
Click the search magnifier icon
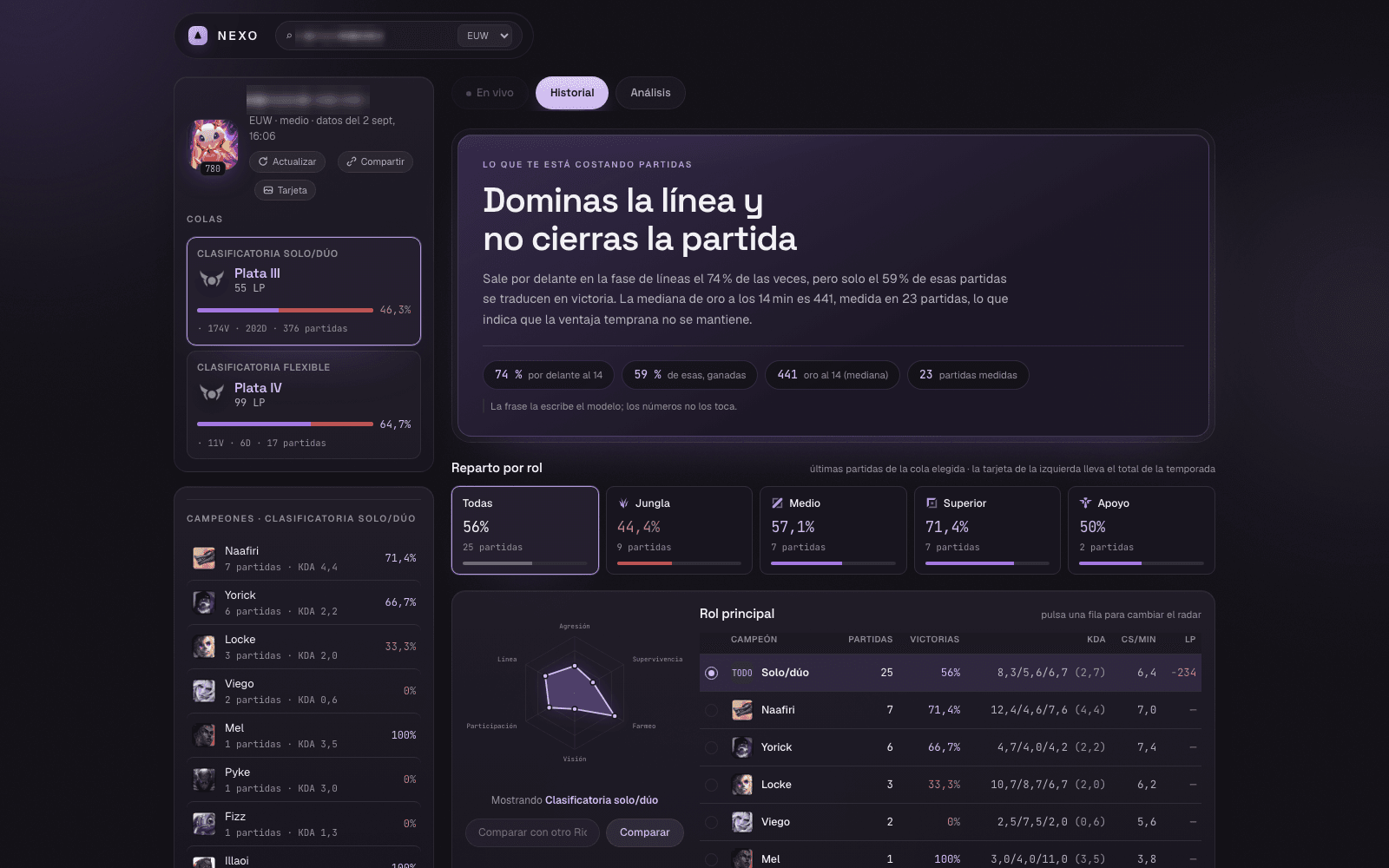click(x=289, y=36)
